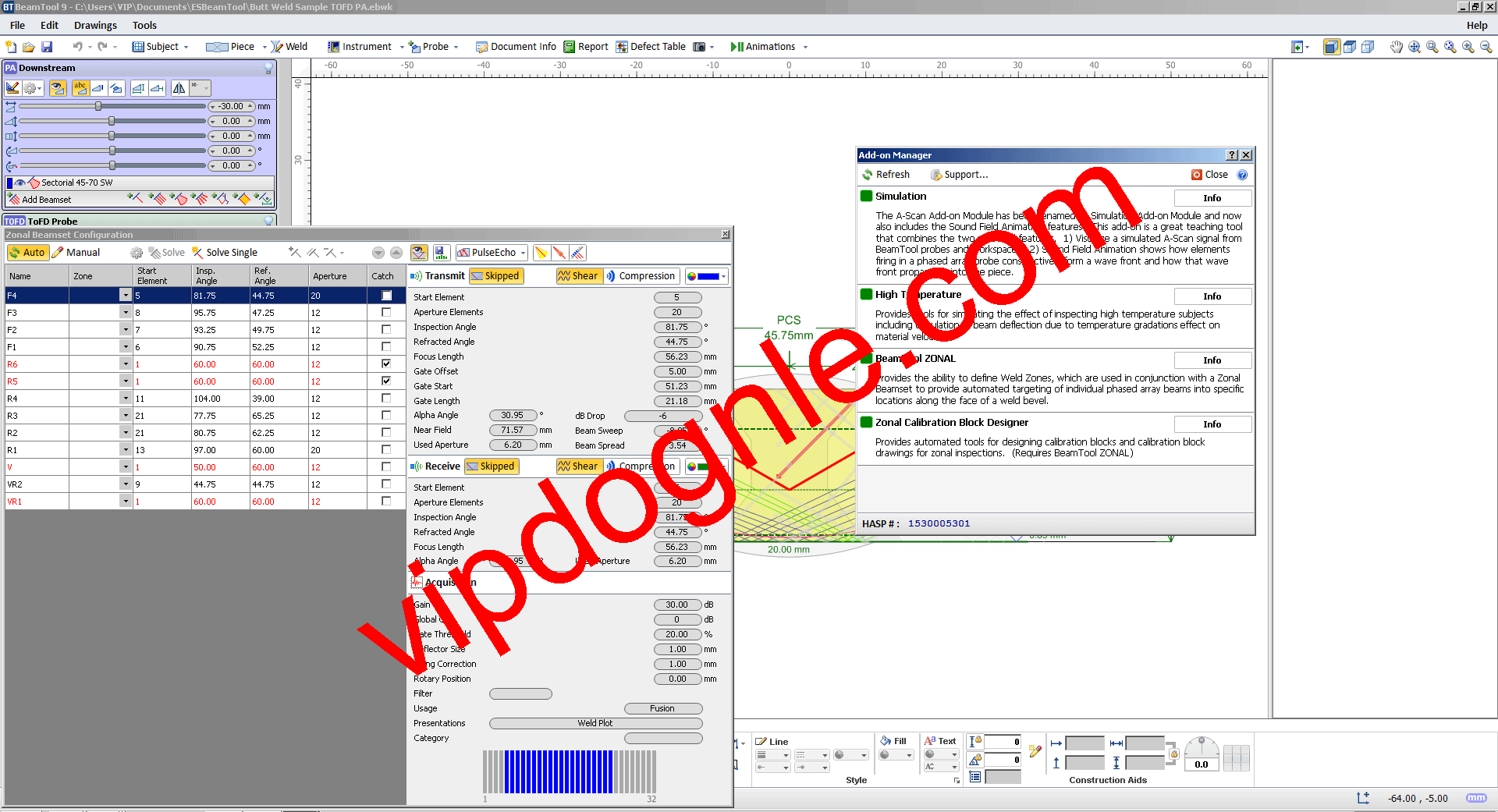1498x812 pixels.
Task: Click the Gain value field
Action: tap(676, 605)
